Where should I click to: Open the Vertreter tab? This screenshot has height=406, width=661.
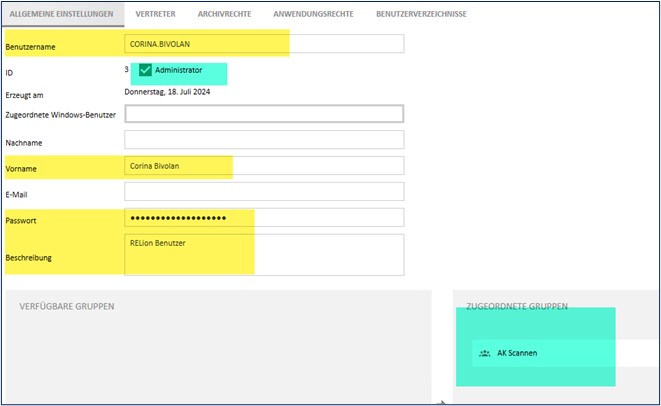pos(156,14)
